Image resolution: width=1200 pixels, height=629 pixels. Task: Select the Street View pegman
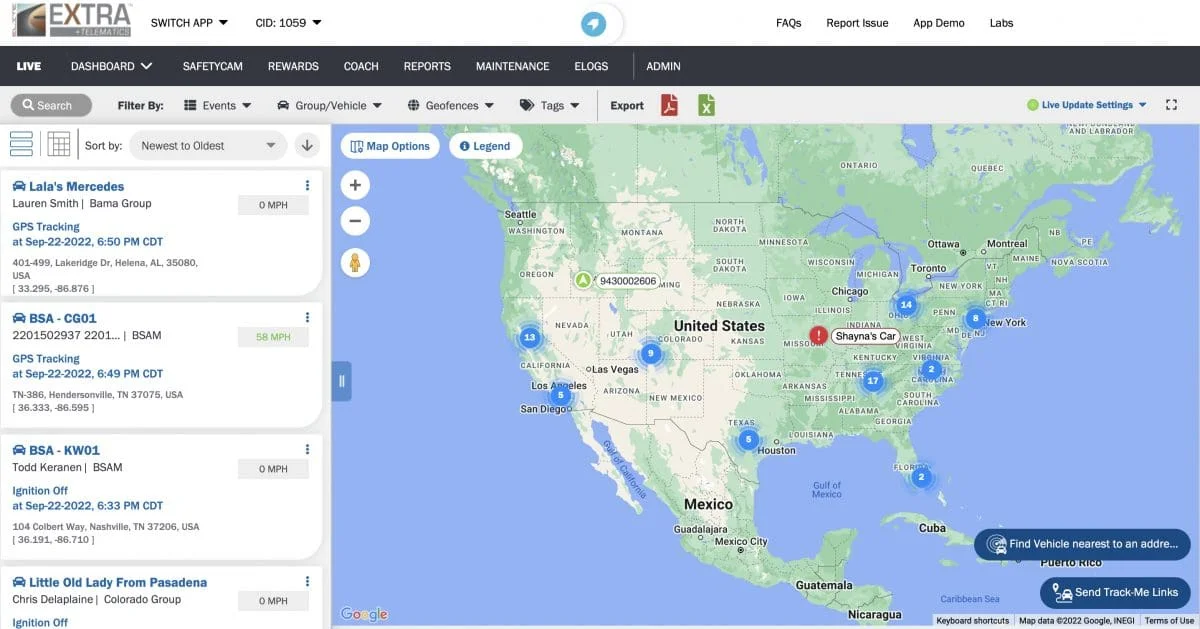tap(355, 263)
